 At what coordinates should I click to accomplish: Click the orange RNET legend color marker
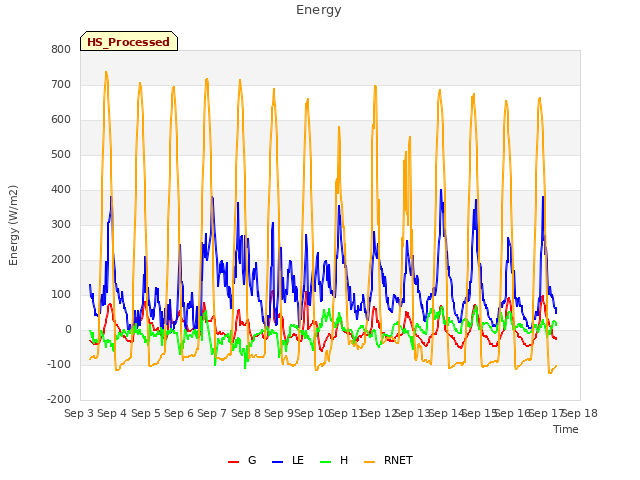click(369, 462)
